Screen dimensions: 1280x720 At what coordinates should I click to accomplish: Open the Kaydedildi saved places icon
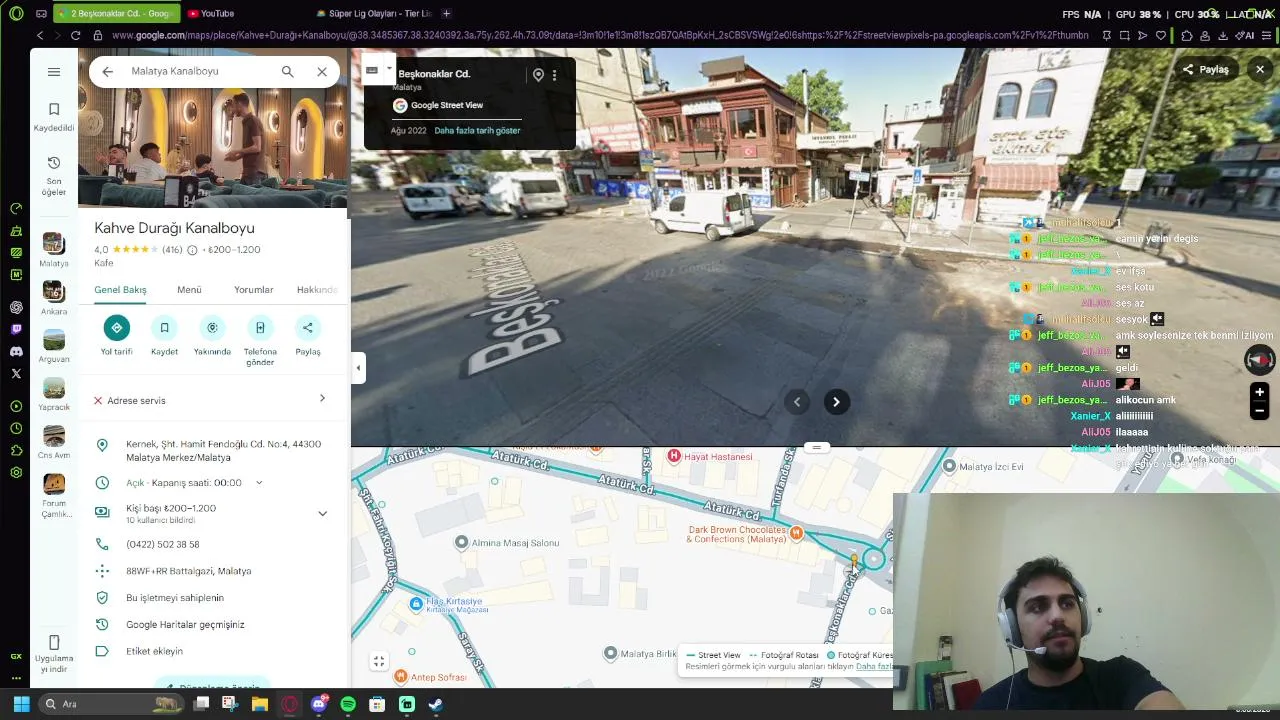point(54,116)
